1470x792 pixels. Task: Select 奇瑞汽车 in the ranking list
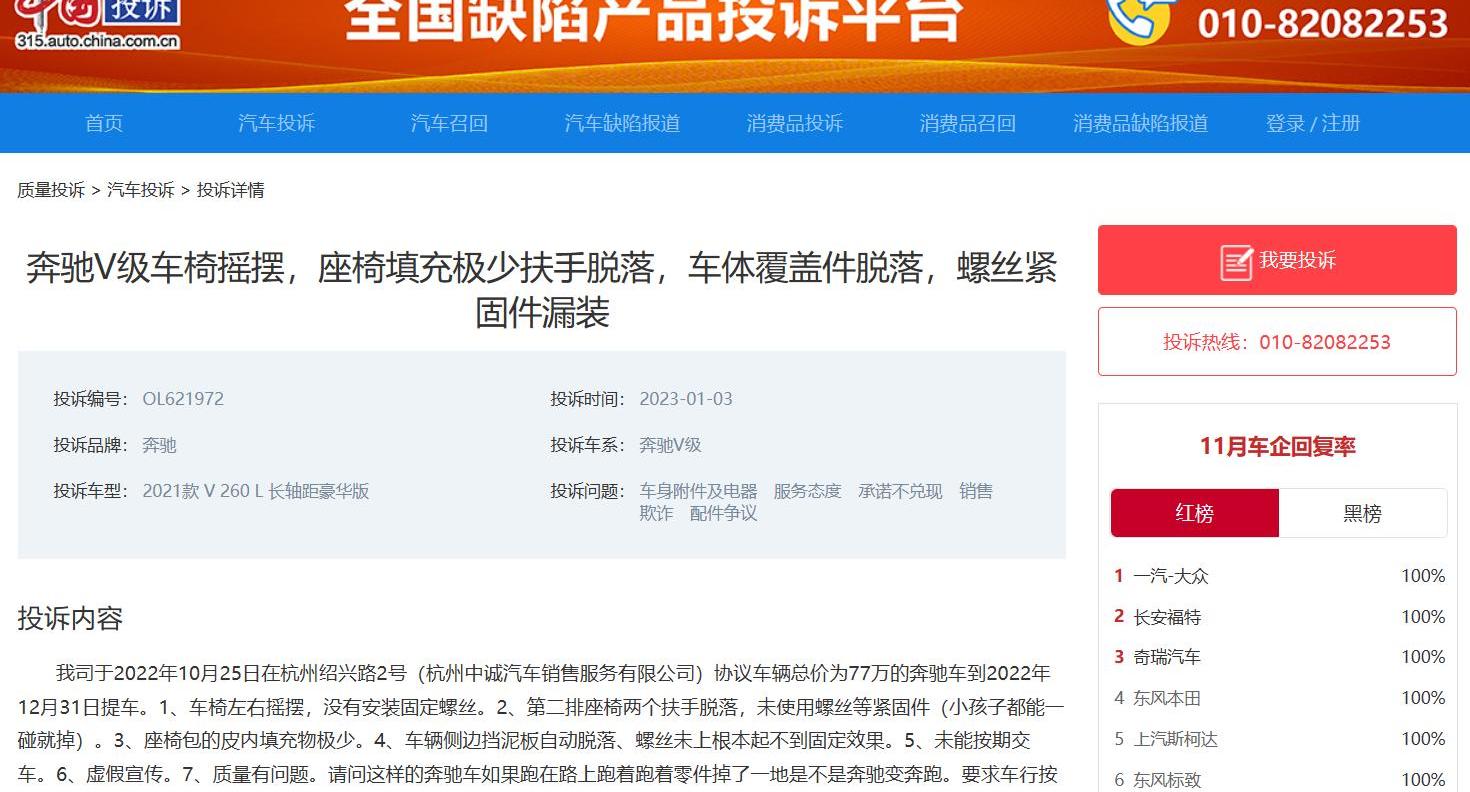pos(1167,657)
